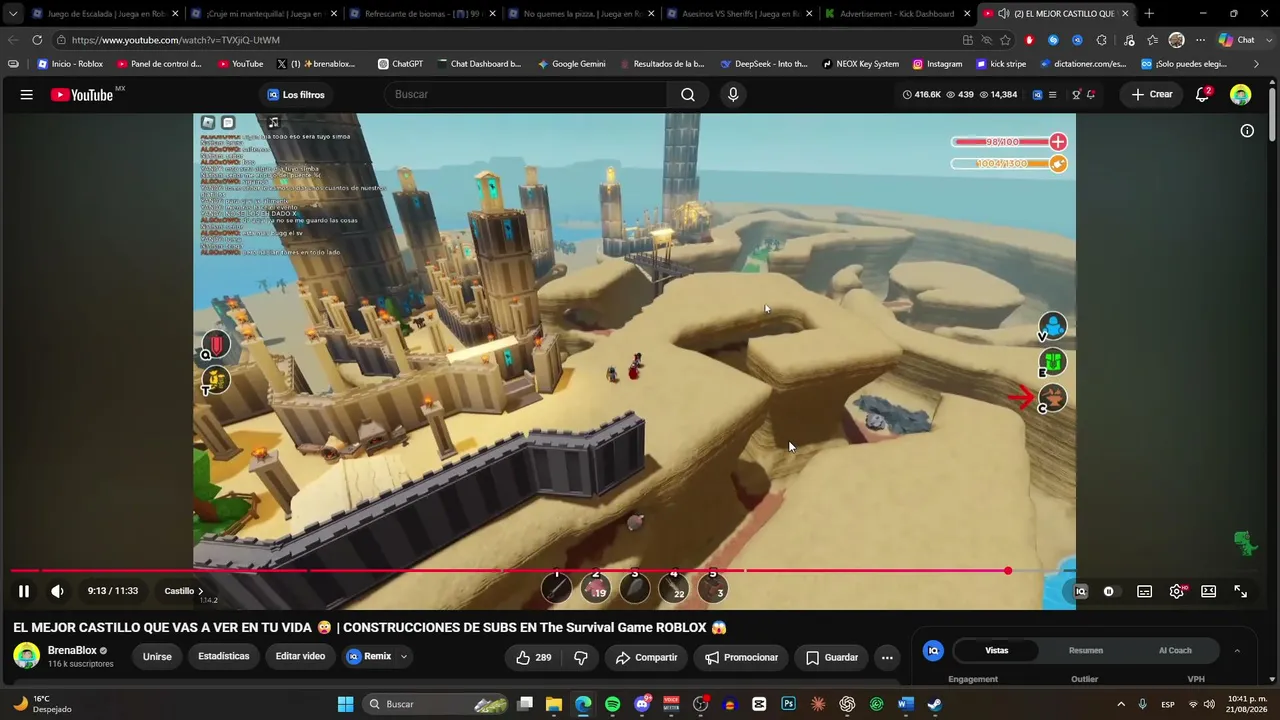Screen dimensions: 1280x720
Task: Switch to the Advertisement - Kick Dashboard tab
Action: pos(897,14)
